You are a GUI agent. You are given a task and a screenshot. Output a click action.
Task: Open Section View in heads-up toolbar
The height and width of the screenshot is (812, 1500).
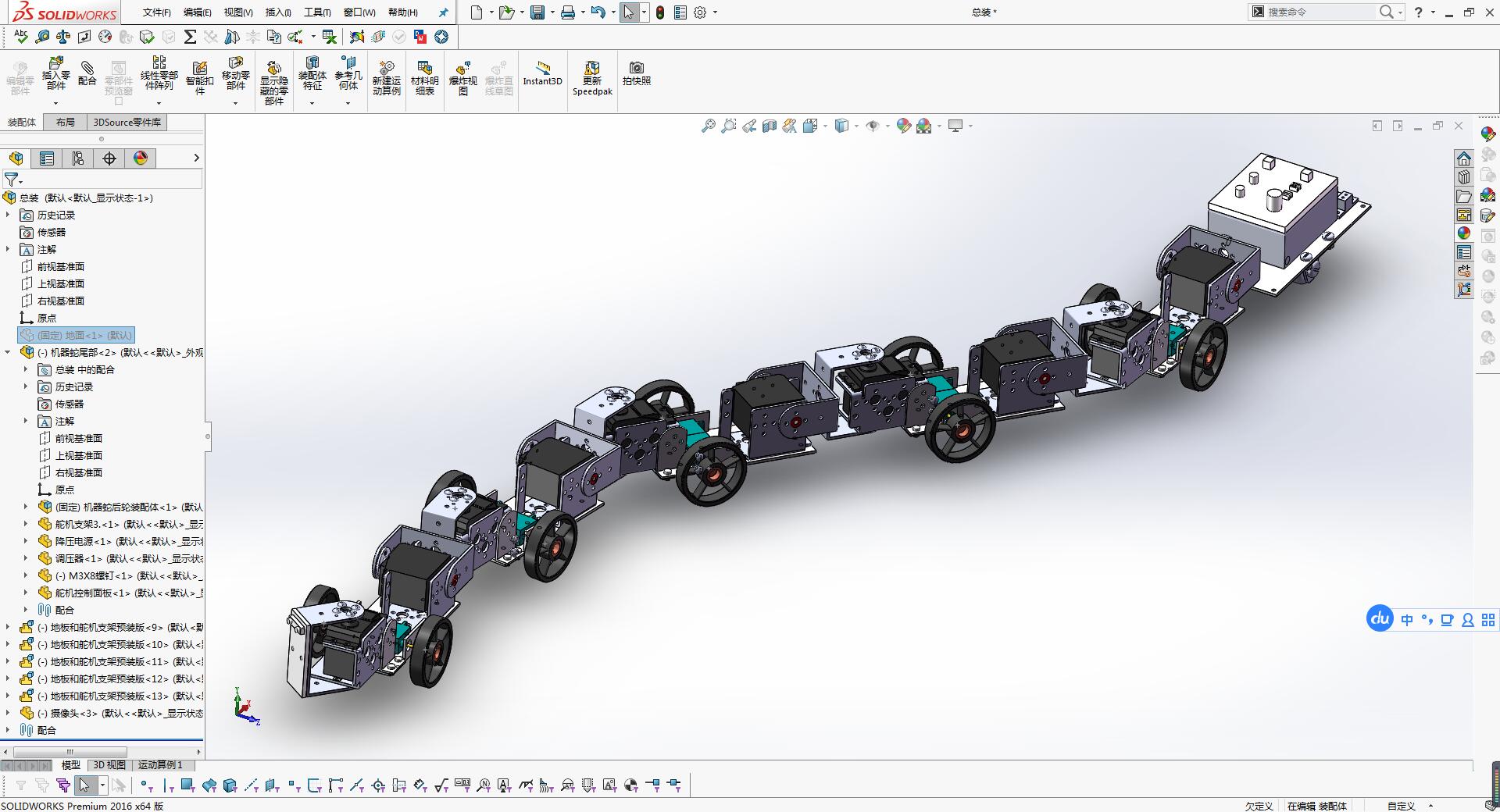770,126
